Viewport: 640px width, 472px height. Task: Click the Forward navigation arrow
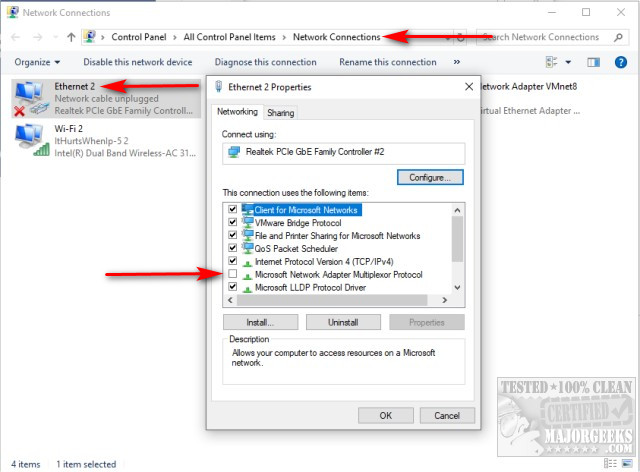pyautogui.click(x=38, y=37)
